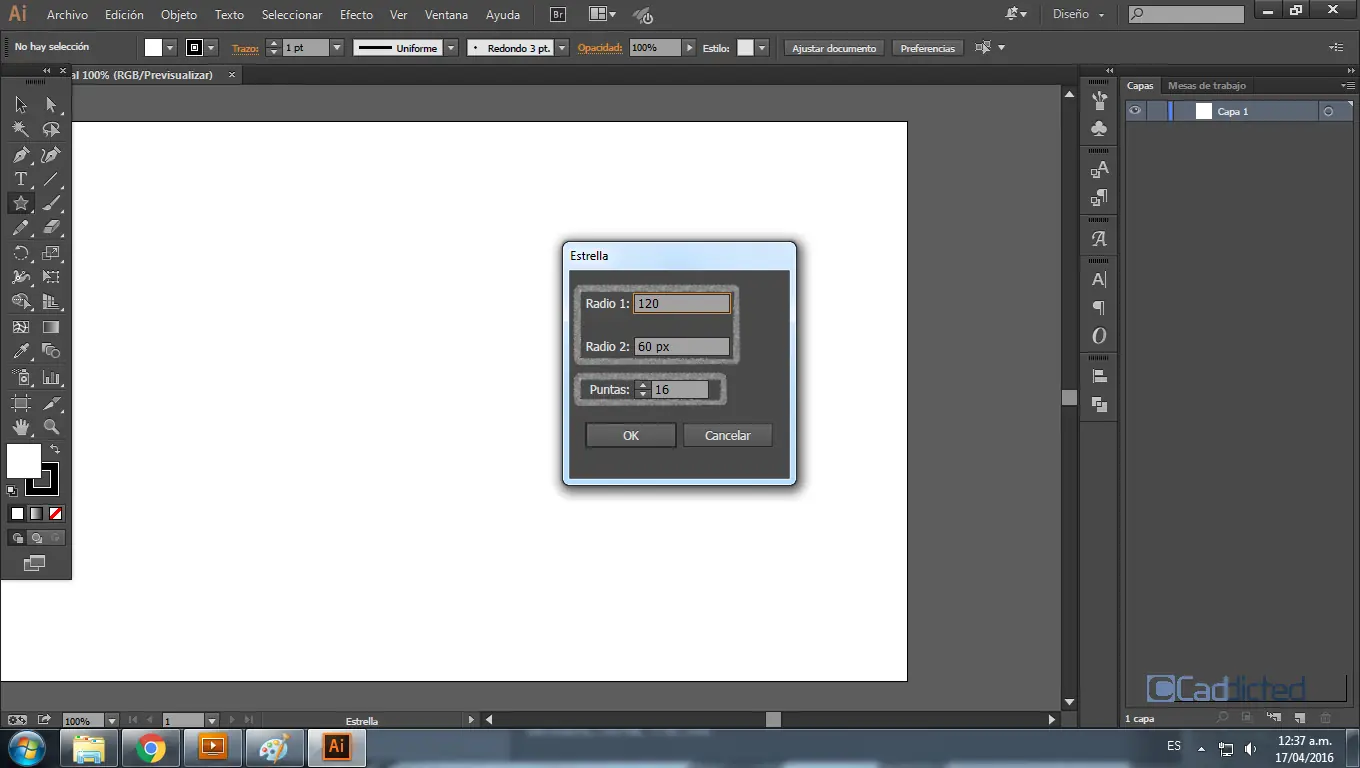Select the Type tool
Image resolution: width=1360 pixels, height=768 pixels.
click(x=21, y=179)
